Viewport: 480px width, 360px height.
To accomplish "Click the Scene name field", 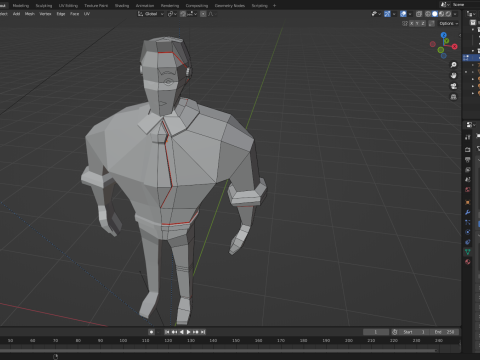I will pyautogui.click(x=466, y=4).
